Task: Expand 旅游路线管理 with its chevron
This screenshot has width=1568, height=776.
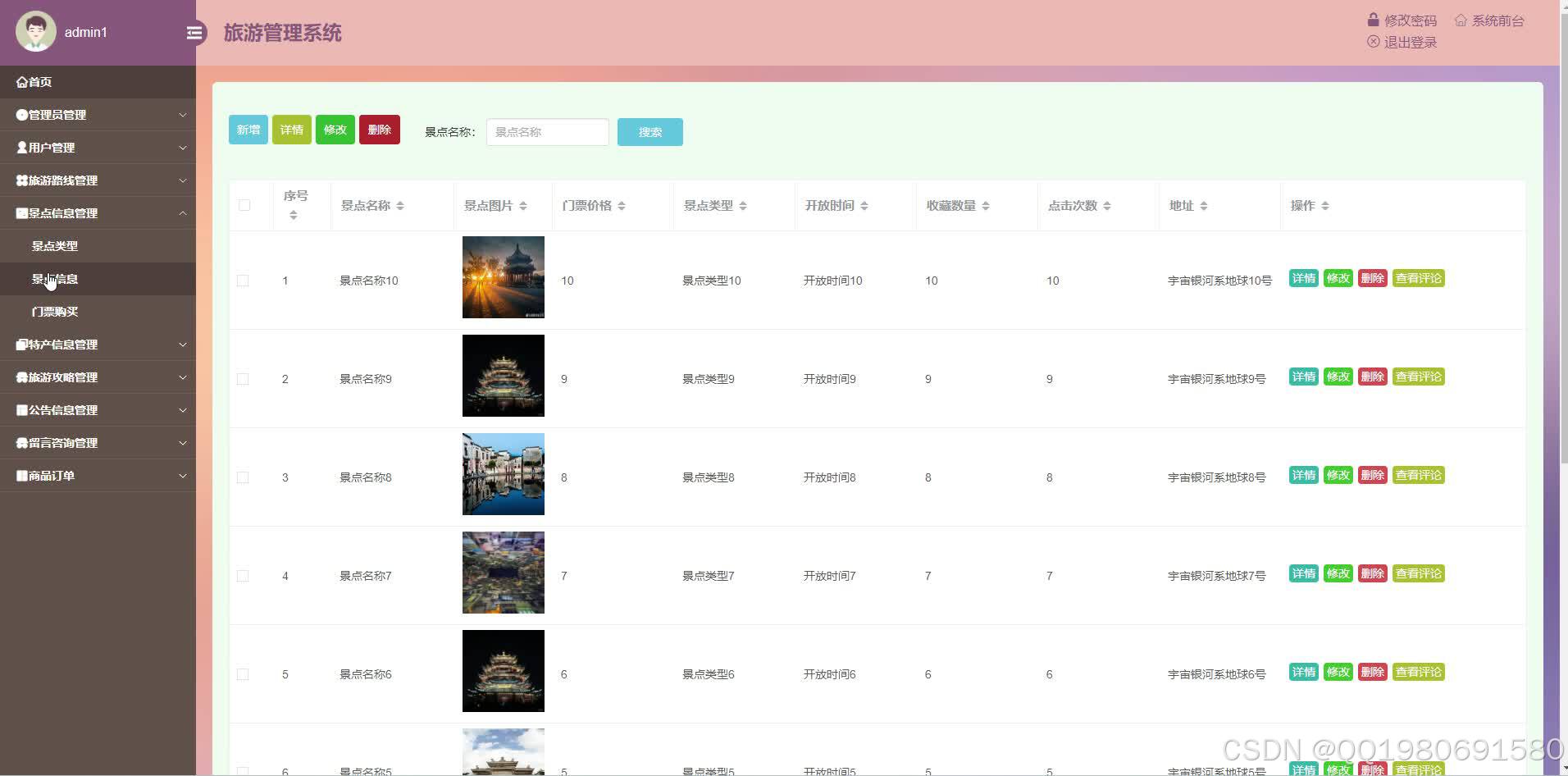Action: click(x=183, y=180)
